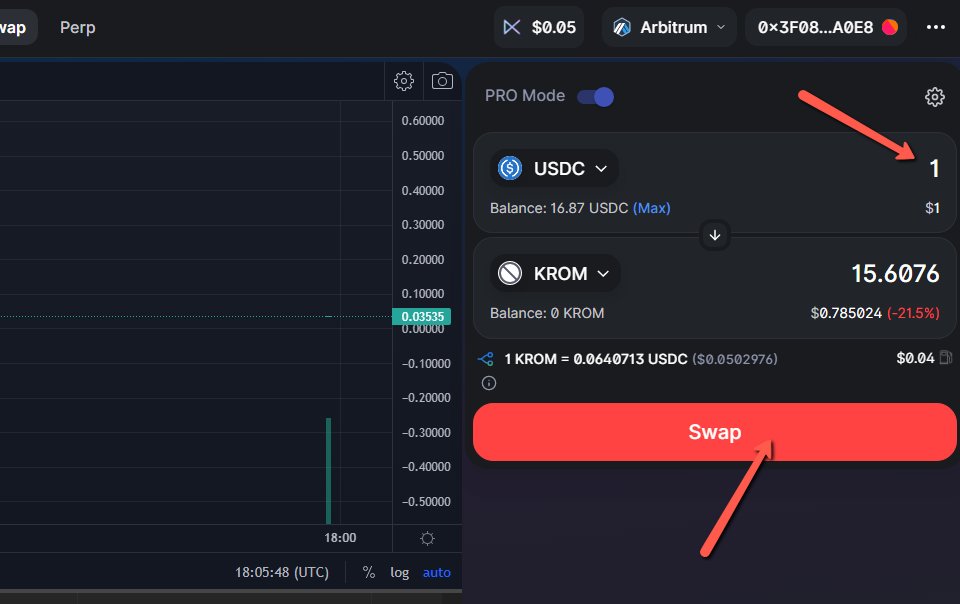Screen dimensions: 960x604
Task: Click the info circle icon
Action: pyautogui.click(x=489, y=383)
